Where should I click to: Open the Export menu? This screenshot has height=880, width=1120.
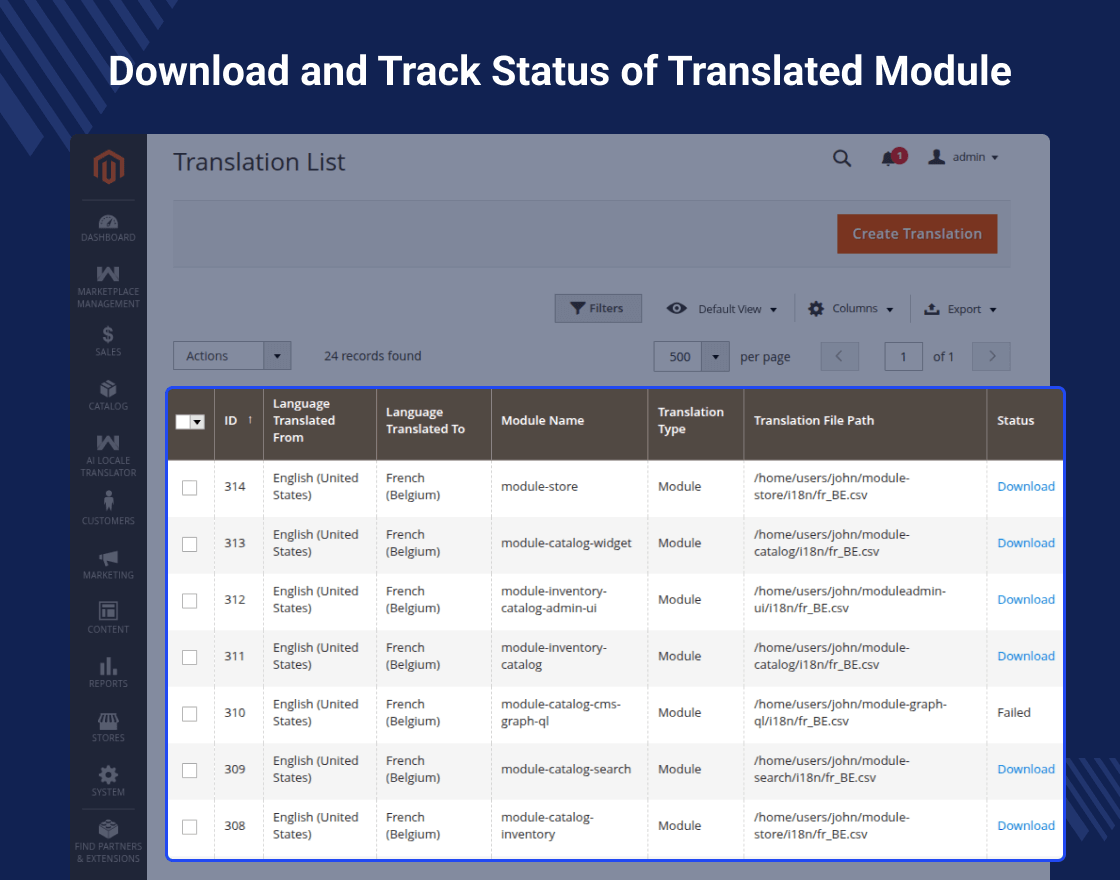click(x=960, y=309)
